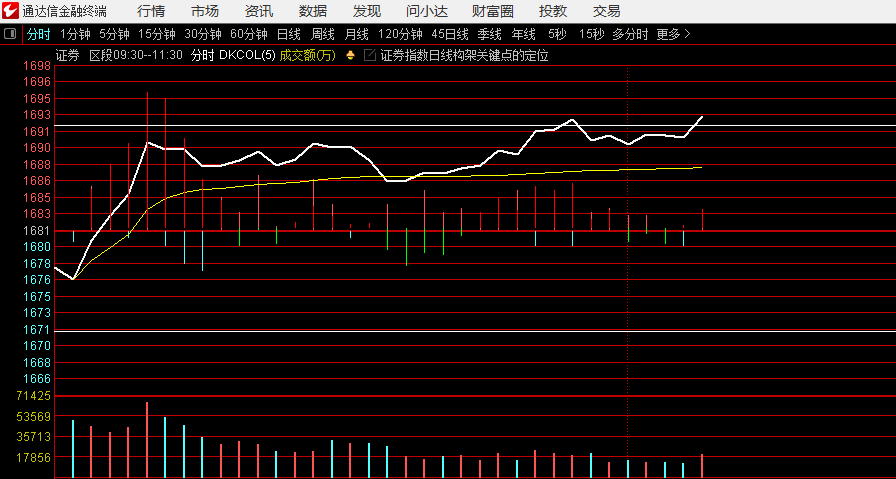Open the 发现 menu
896x479 pixels.
[367, 11]
